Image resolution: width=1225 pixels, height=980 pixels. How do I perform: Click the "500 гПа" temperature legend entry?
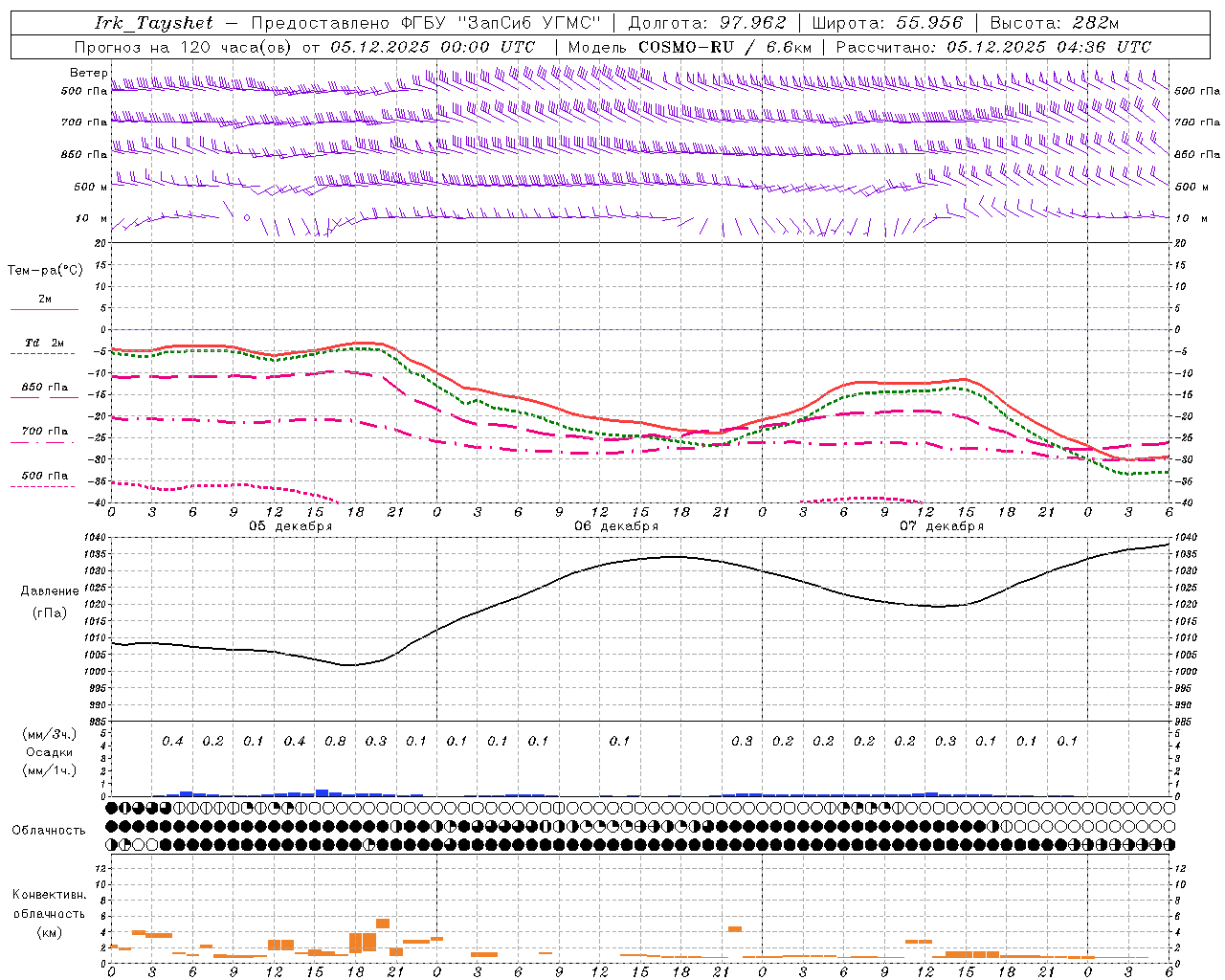(x=44, y=476)
